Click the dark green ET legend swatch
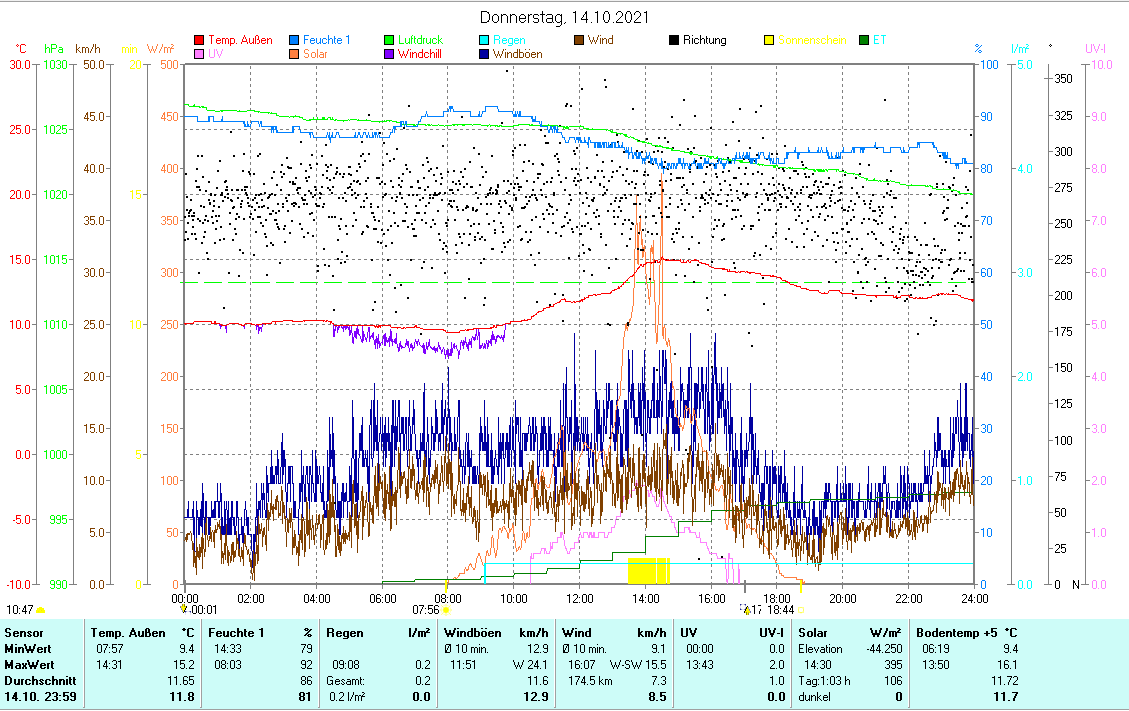1129x711 pixels. point(865,41)
